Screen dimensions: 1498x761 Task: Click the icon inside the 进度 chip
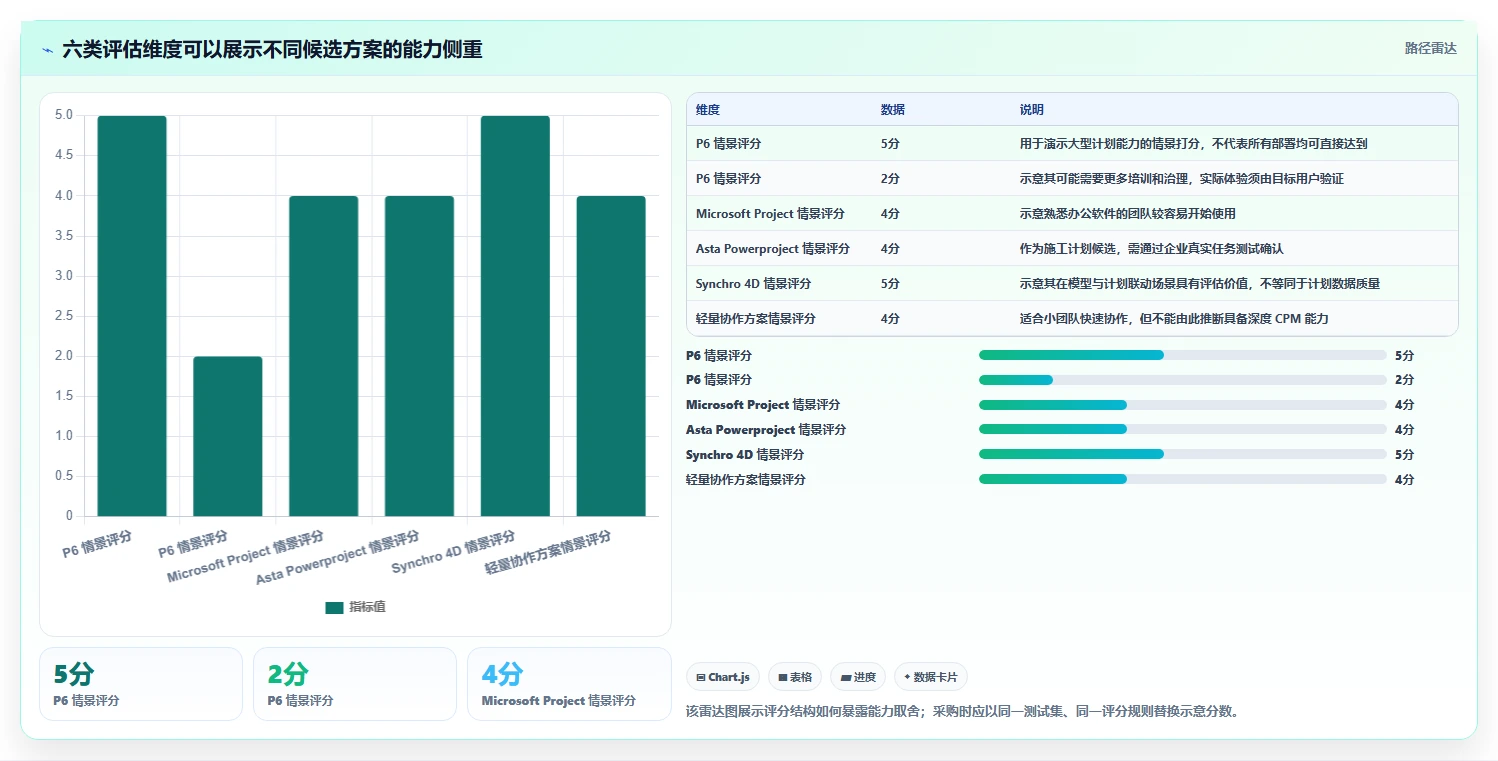[x=846, y=678]
